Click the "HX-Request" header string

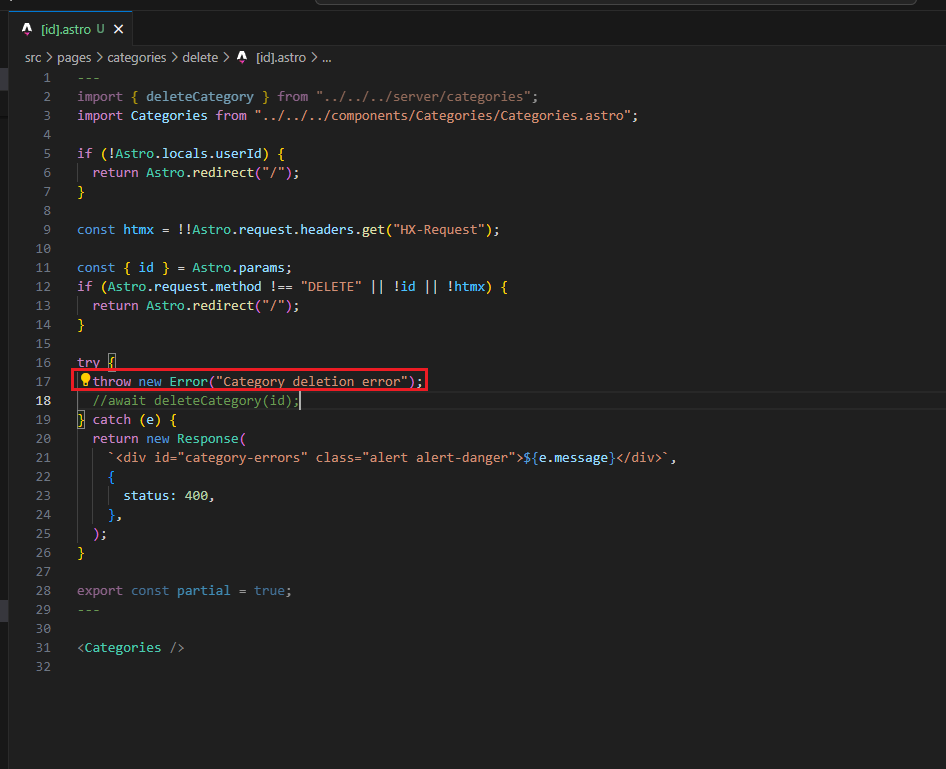coord(439,230)
